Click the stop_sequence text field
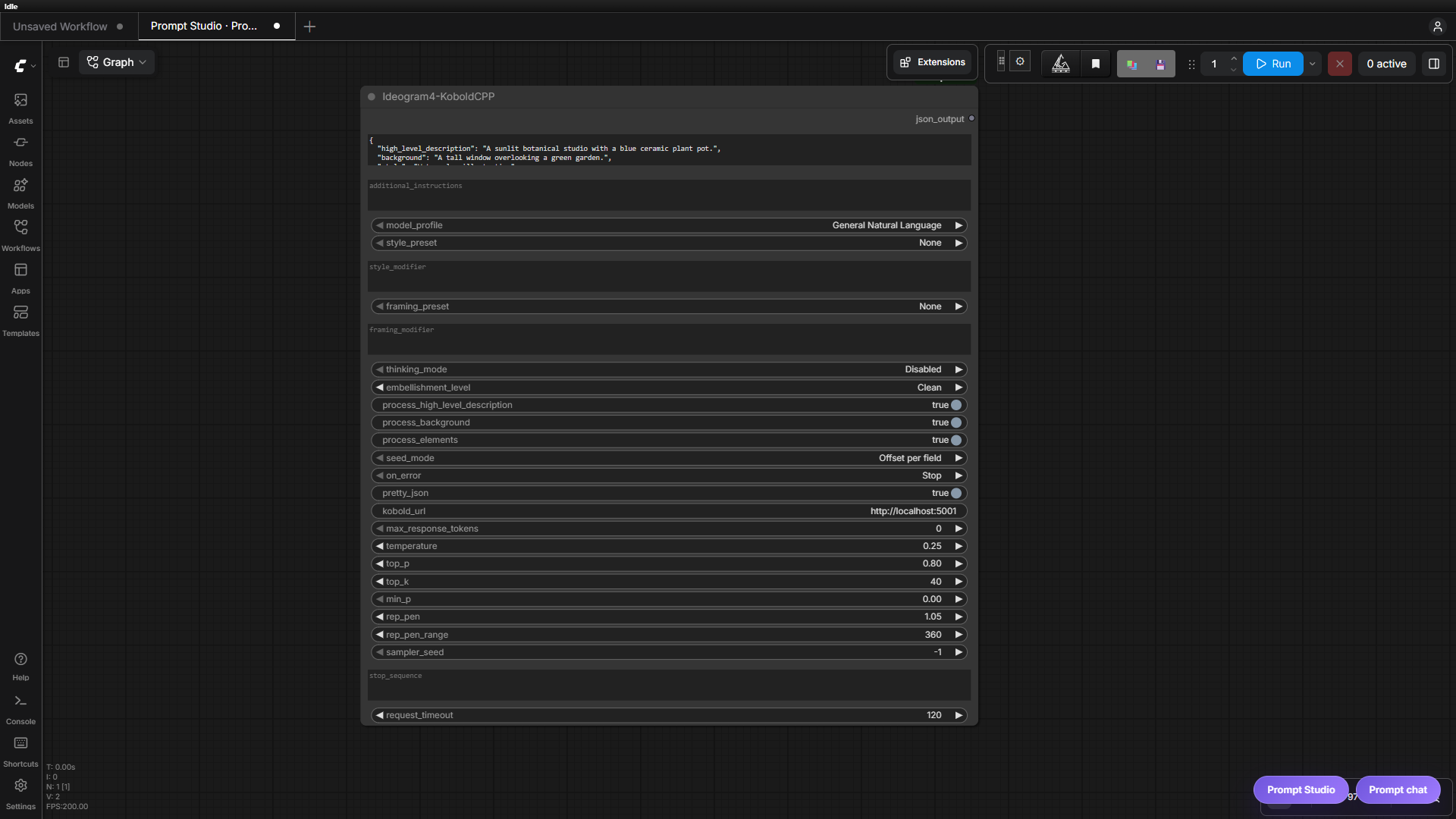1456x819 pixels. click(x=669, y=685)
